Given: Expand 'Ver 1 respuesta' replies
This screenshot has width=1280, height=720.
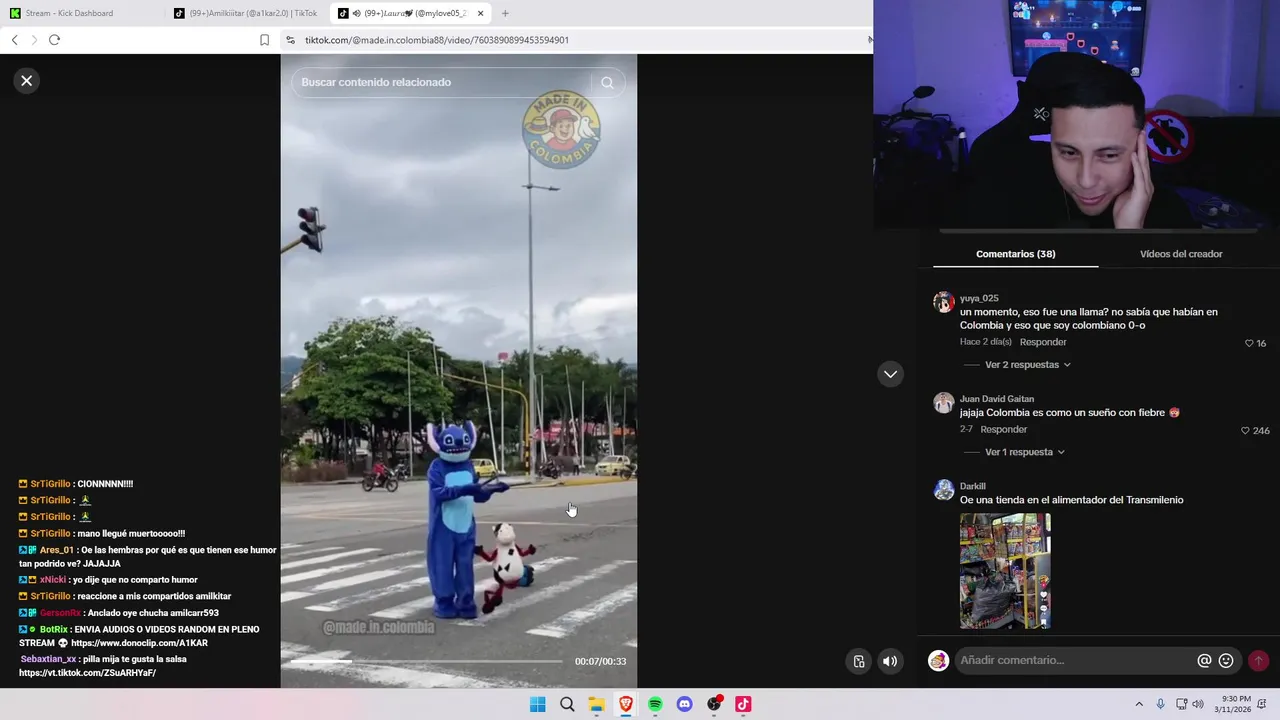Looking at the screenshot, I should click(1025, 452).
